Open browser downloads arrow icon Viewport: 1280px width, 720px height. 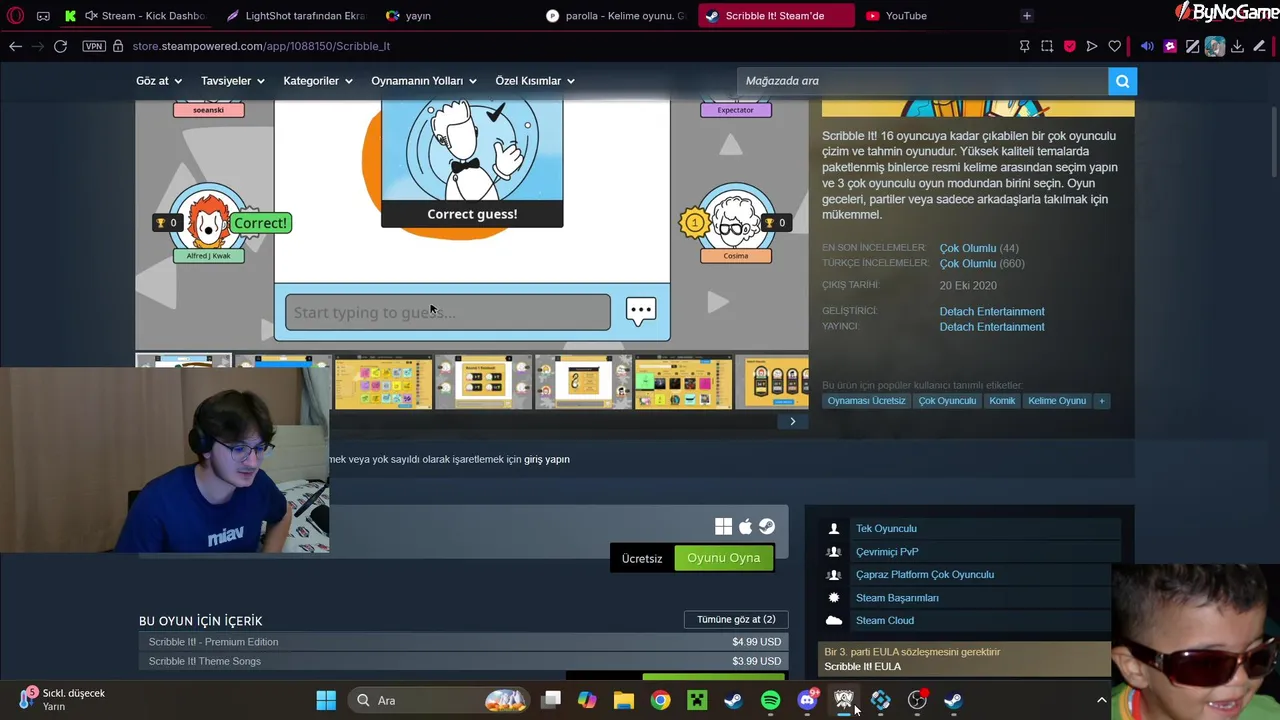[x=1237, y=46]
